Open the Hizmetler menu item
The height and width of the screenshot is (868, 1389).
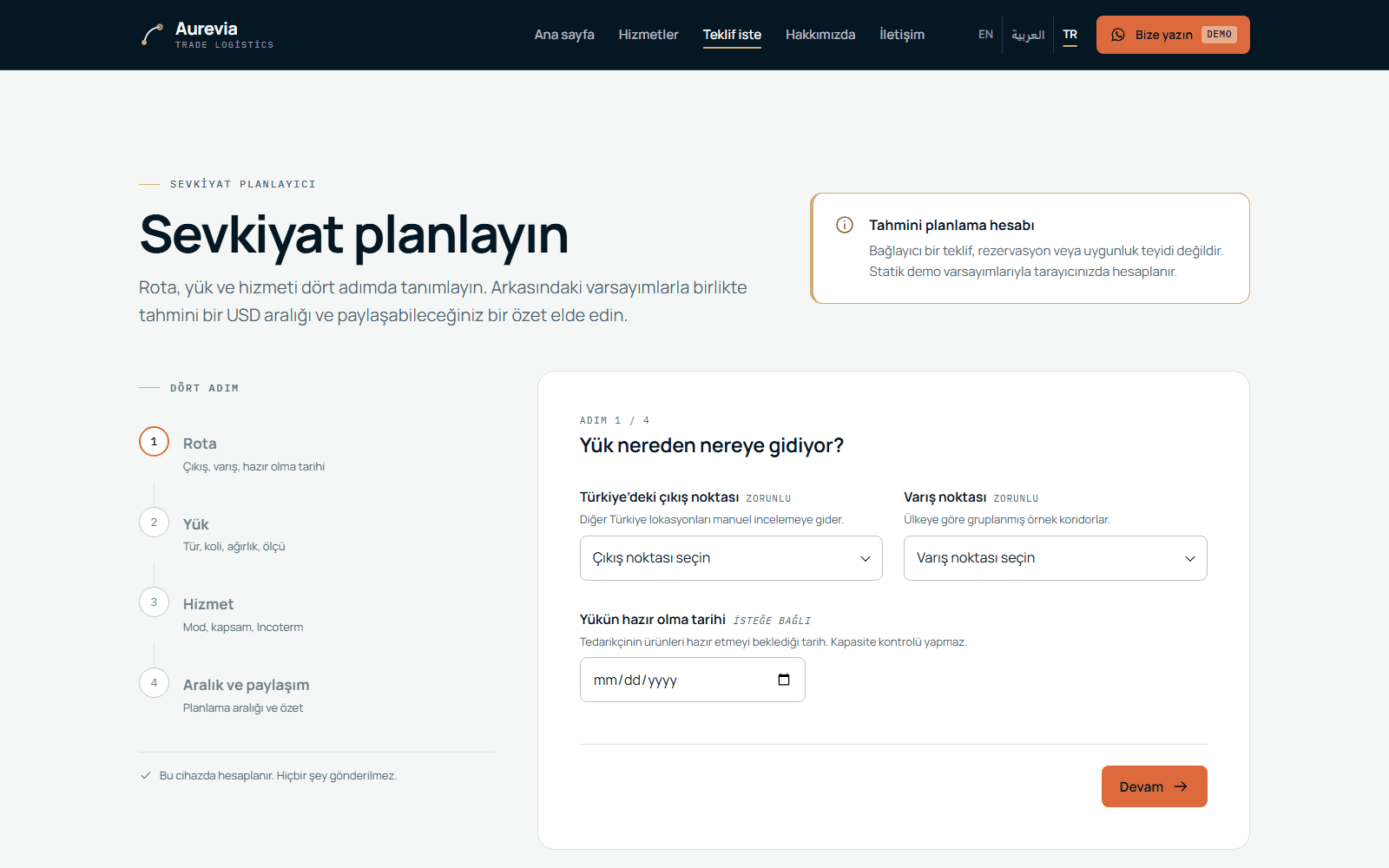[x=648, y=35]
